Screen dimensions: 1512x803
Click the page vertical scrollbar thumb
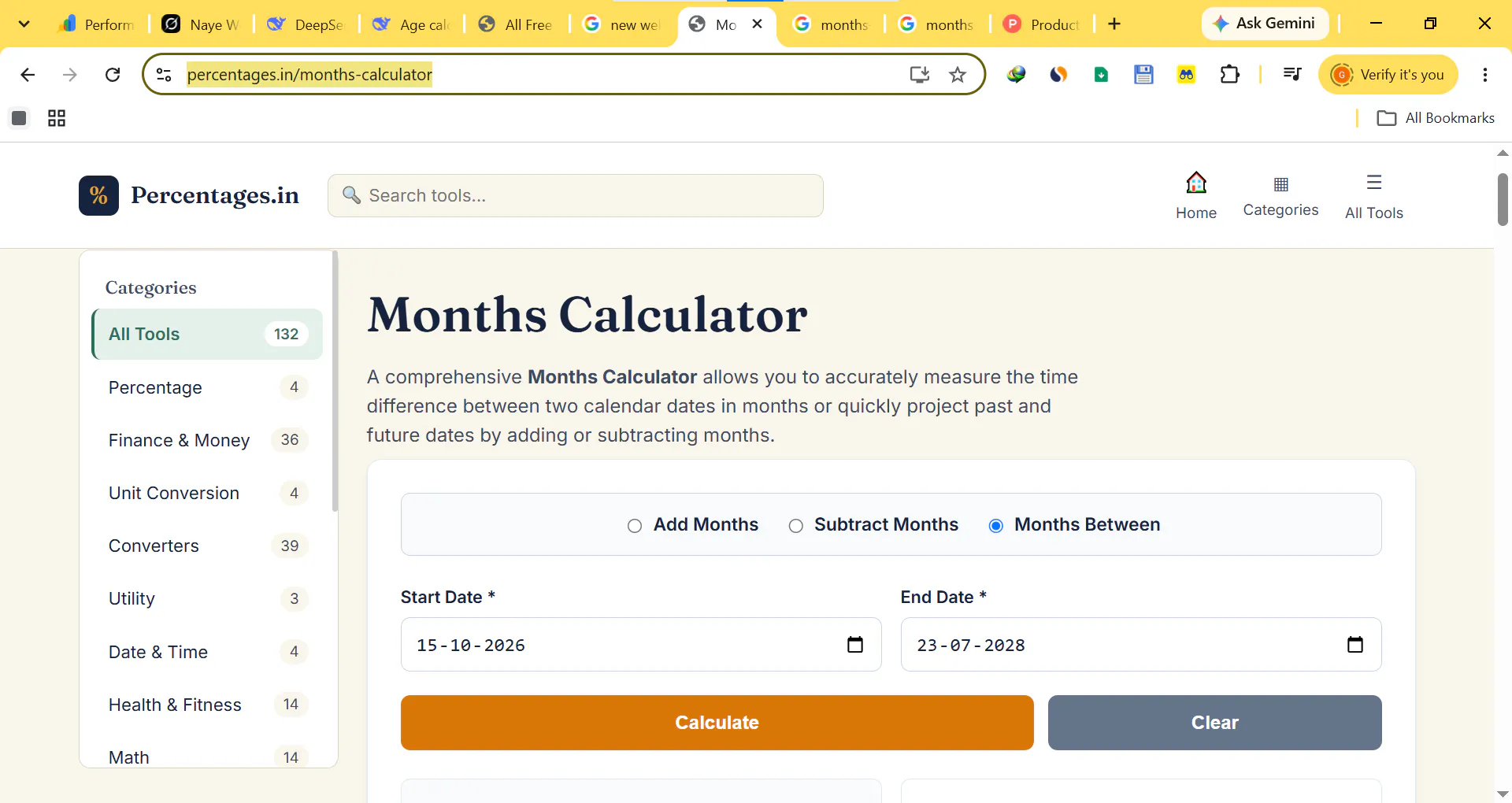click(1503, 199)
